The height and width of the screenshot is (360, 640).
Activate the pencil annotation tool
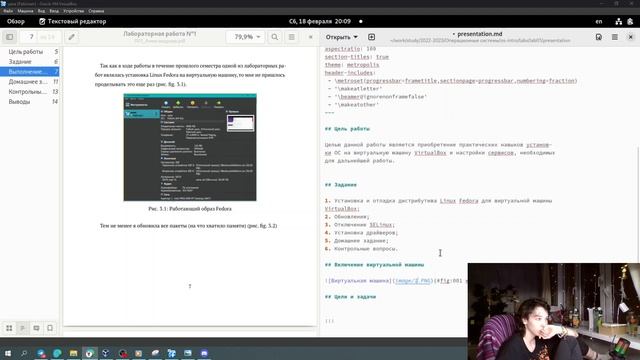71,37
